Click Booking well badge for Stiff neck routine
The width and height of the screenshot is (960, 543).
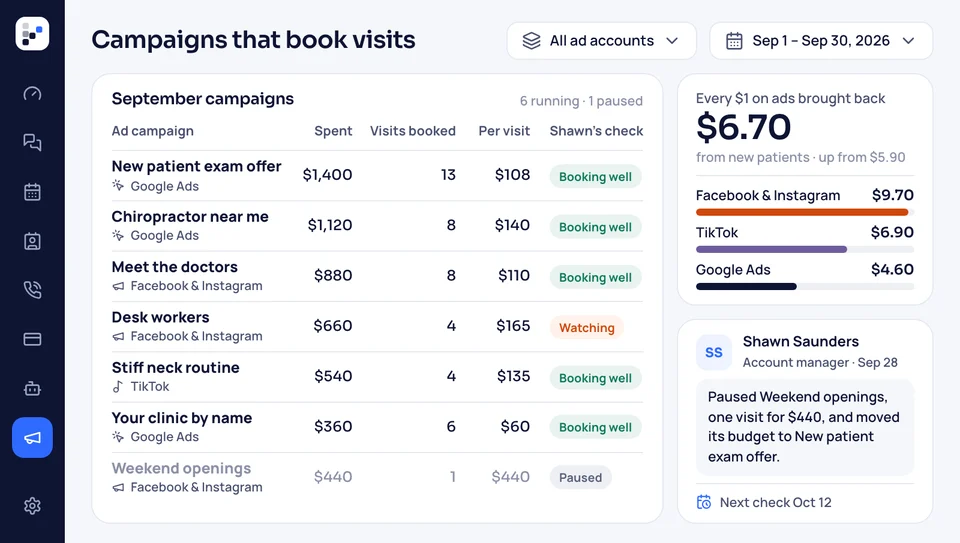pos(595,378)
